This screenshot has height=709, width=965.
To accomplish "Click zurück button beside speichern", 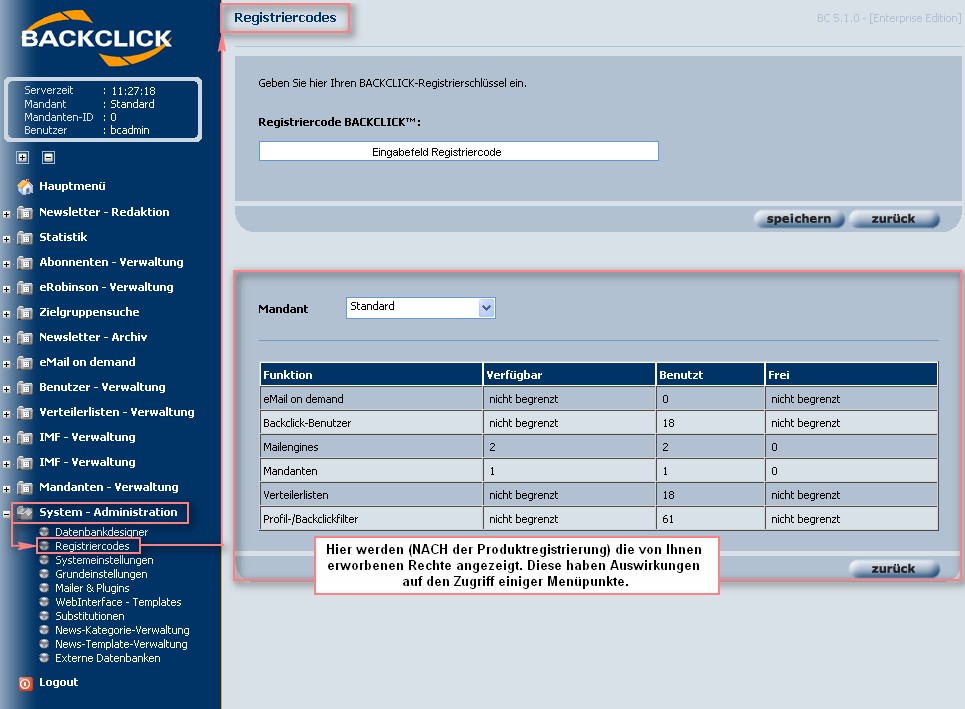I will [894, 219].
